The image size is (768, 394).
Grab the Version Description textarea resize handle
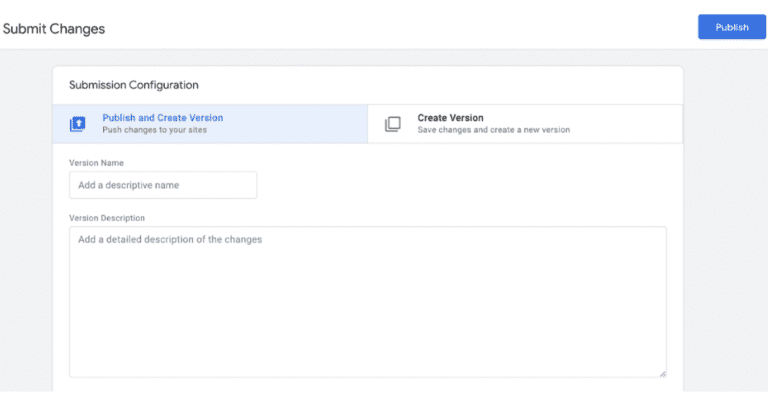(662, 373)
